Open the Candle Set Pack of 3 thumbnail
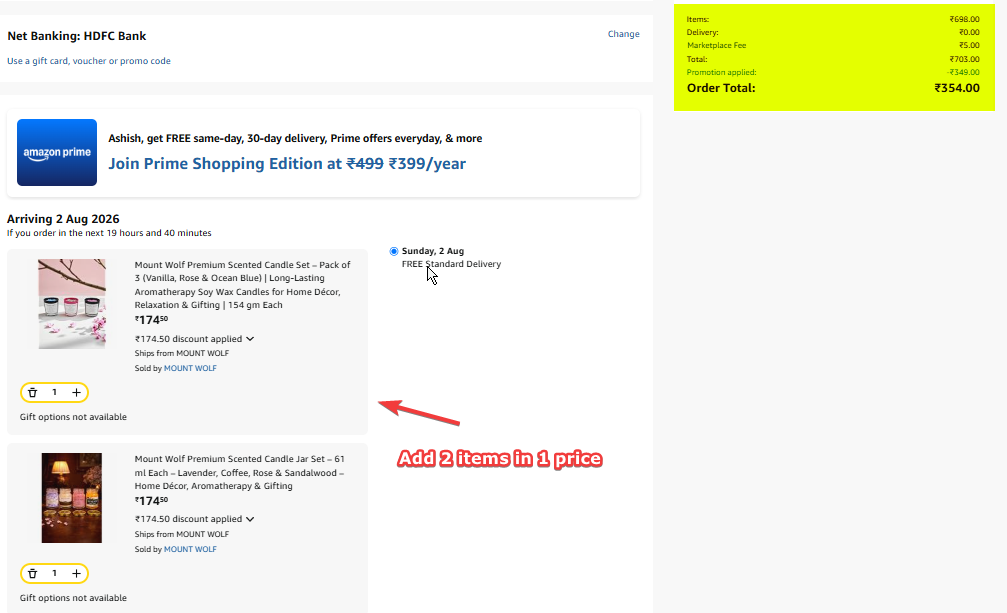This screenshot has width=1007, height=613. (72, 304)
